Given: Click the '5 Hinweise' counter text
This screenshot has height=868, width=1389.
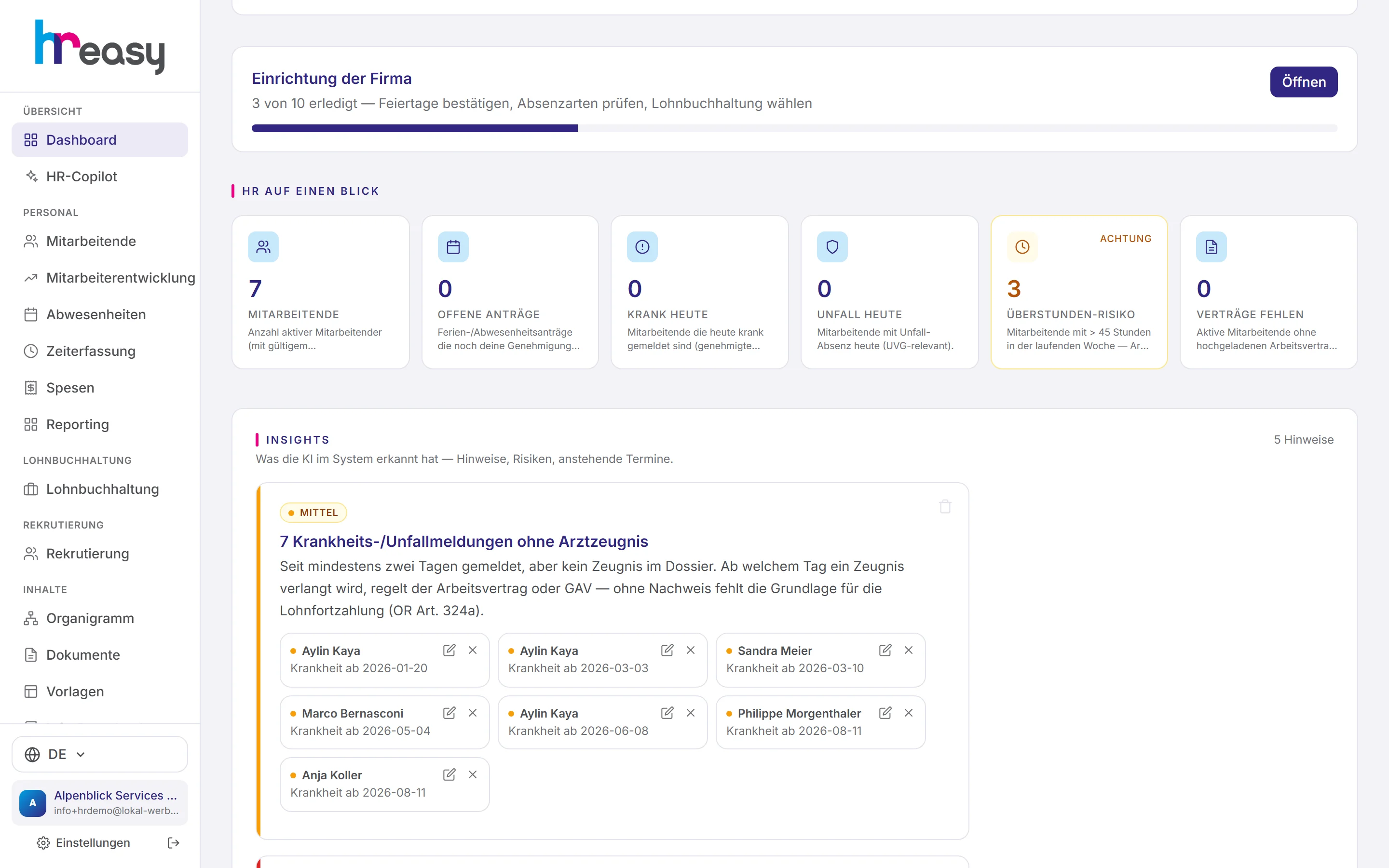Looking at the screenshot, I should click(x=1304, y=439).
